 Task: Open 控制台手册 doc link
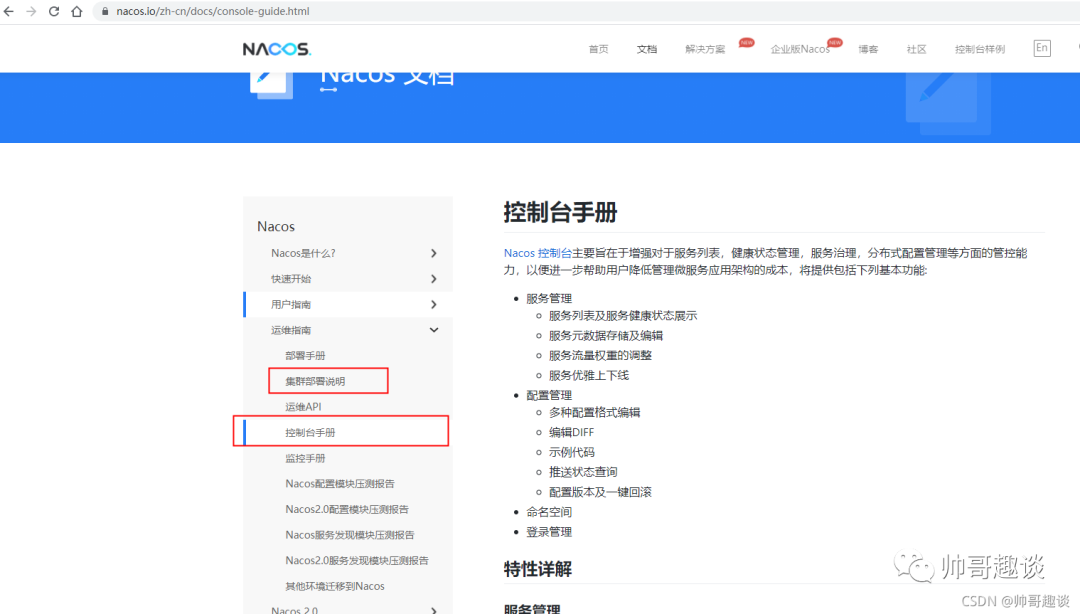[x=310, y=433]
